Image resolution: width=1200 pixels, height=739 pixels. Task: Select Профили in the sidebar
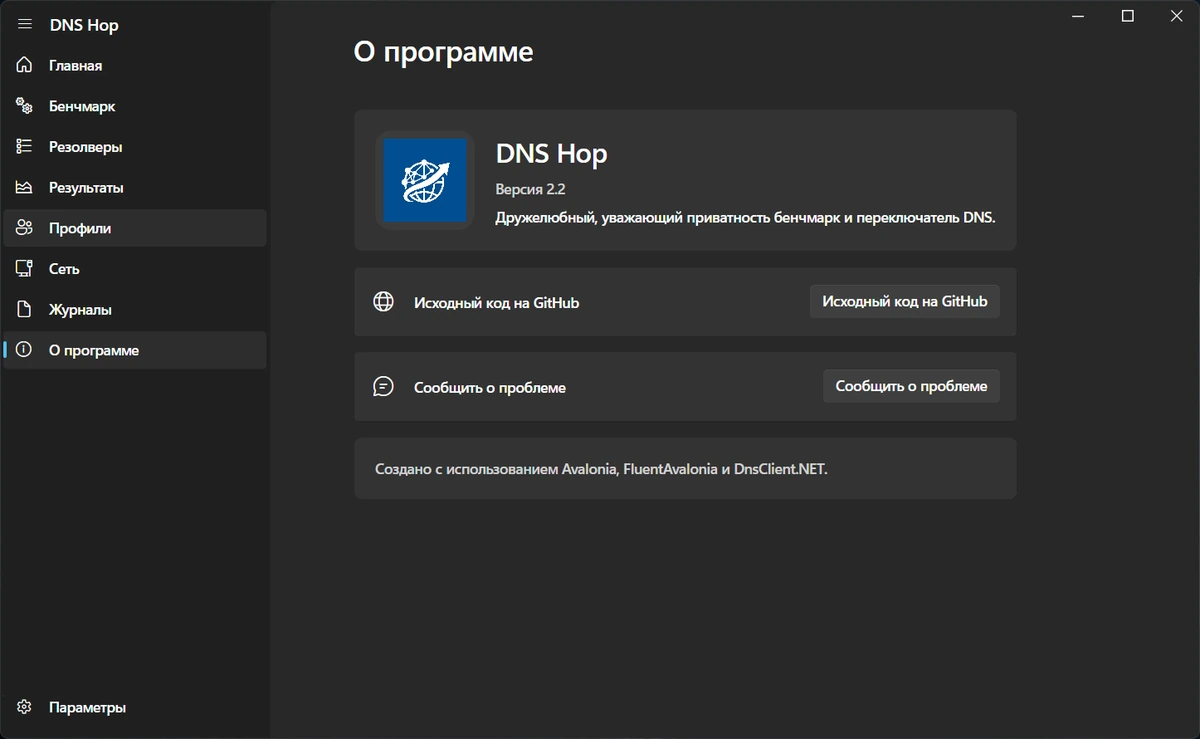(135, 228)
